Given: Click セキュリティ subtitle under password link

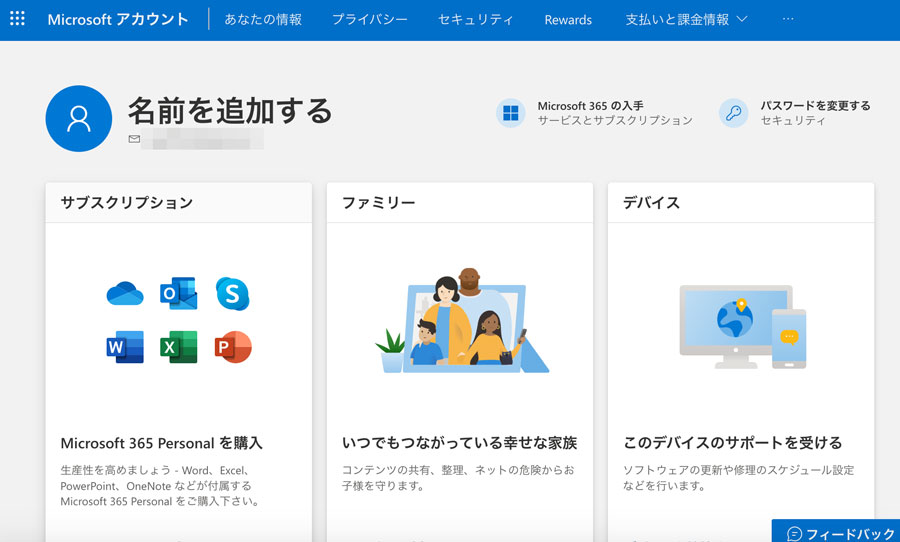Looking at the screenshot, I should pyautogui.click(x=793, y=121).
